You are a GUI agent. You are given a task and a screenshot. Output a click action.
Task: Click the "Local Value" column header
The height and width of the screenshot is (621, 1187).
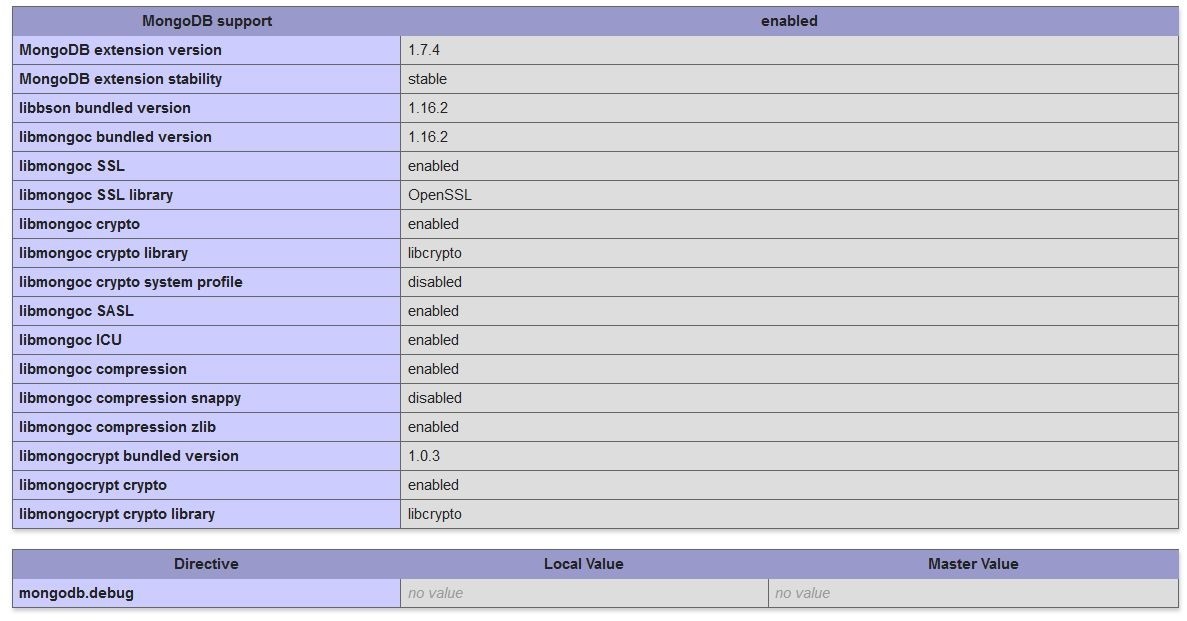pyautogui.click(x=584, y=564)
